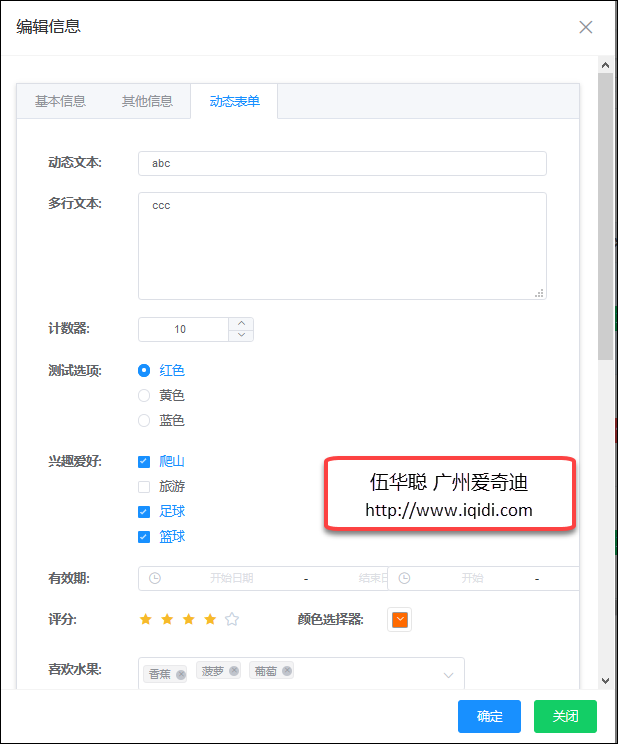618x744 pixels.
Task: Set 评分 to four stars
Action: (210, 619)
